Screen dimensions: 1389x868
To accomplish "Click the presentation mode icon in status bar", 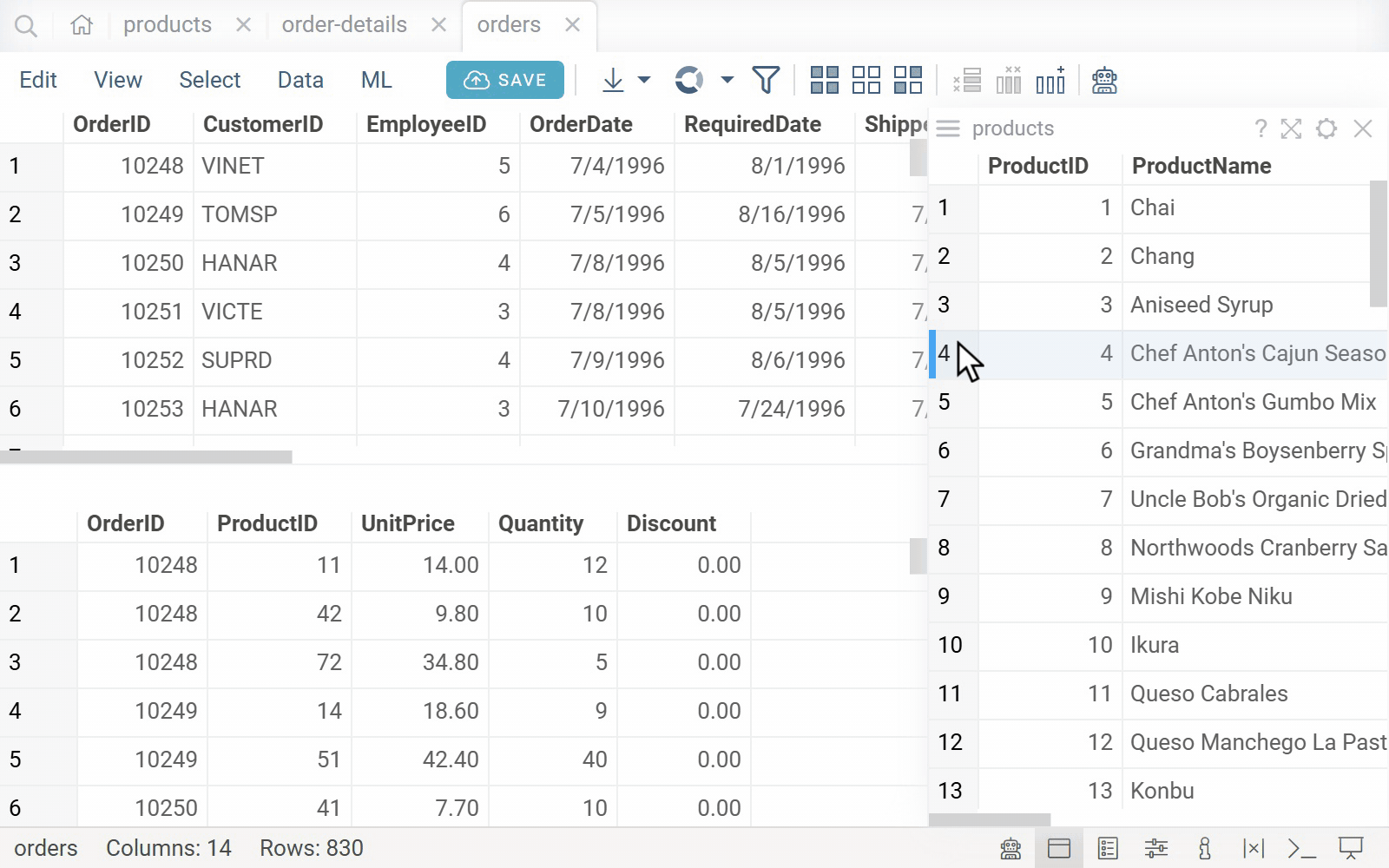I will pos(1351,848).
